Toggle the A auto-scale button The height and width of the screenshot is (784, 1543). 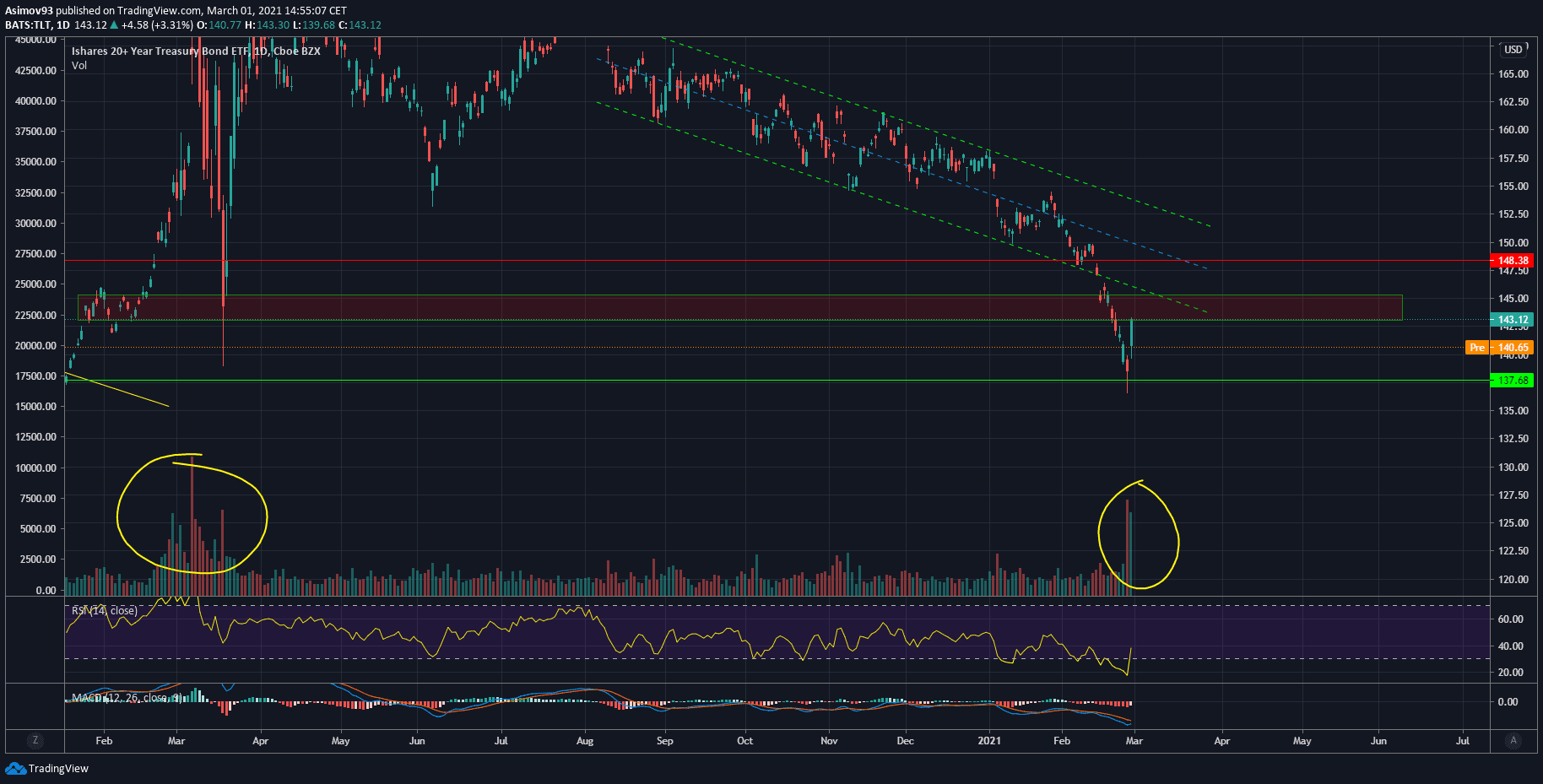pos(1513,740)
